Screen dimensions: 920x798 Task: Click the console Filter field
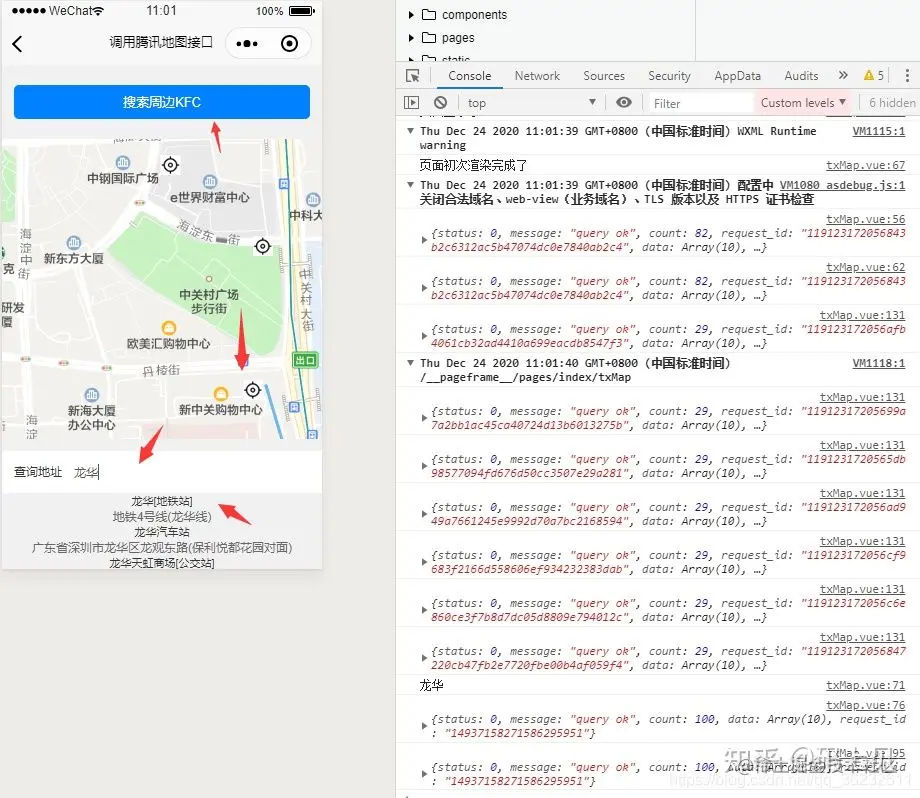[701, 103]
